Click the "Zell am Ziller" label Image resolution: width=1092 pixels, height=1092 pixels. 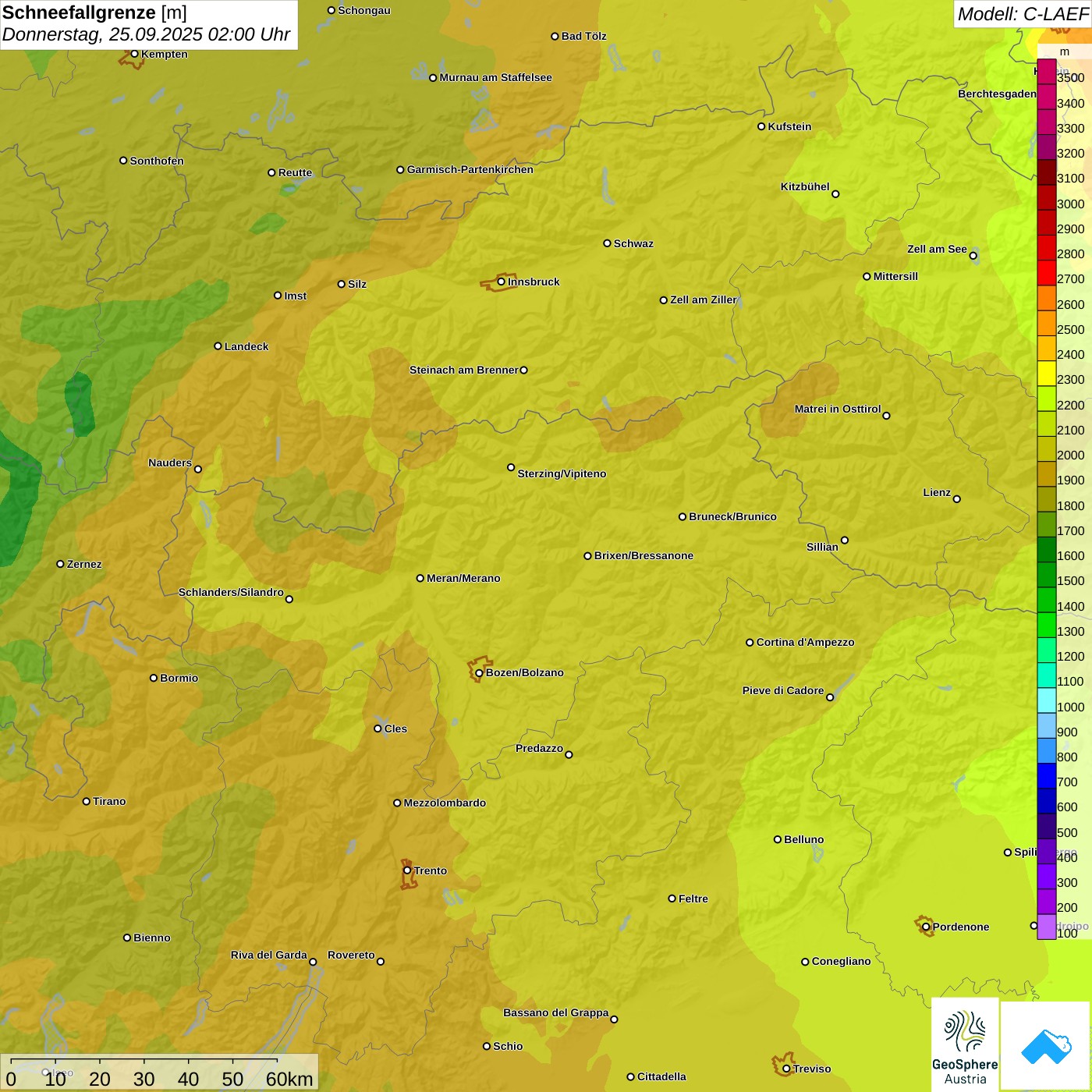[x=704, y=300]
